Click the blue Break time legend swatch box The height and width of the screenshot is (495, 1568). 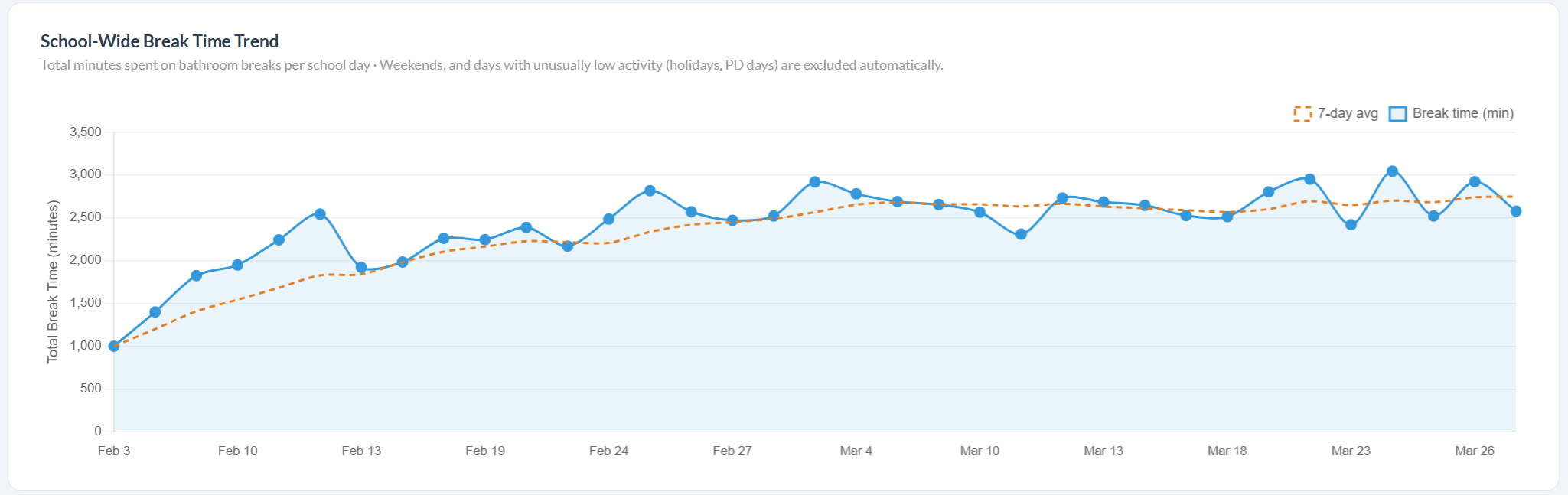tap(1398, 114)
